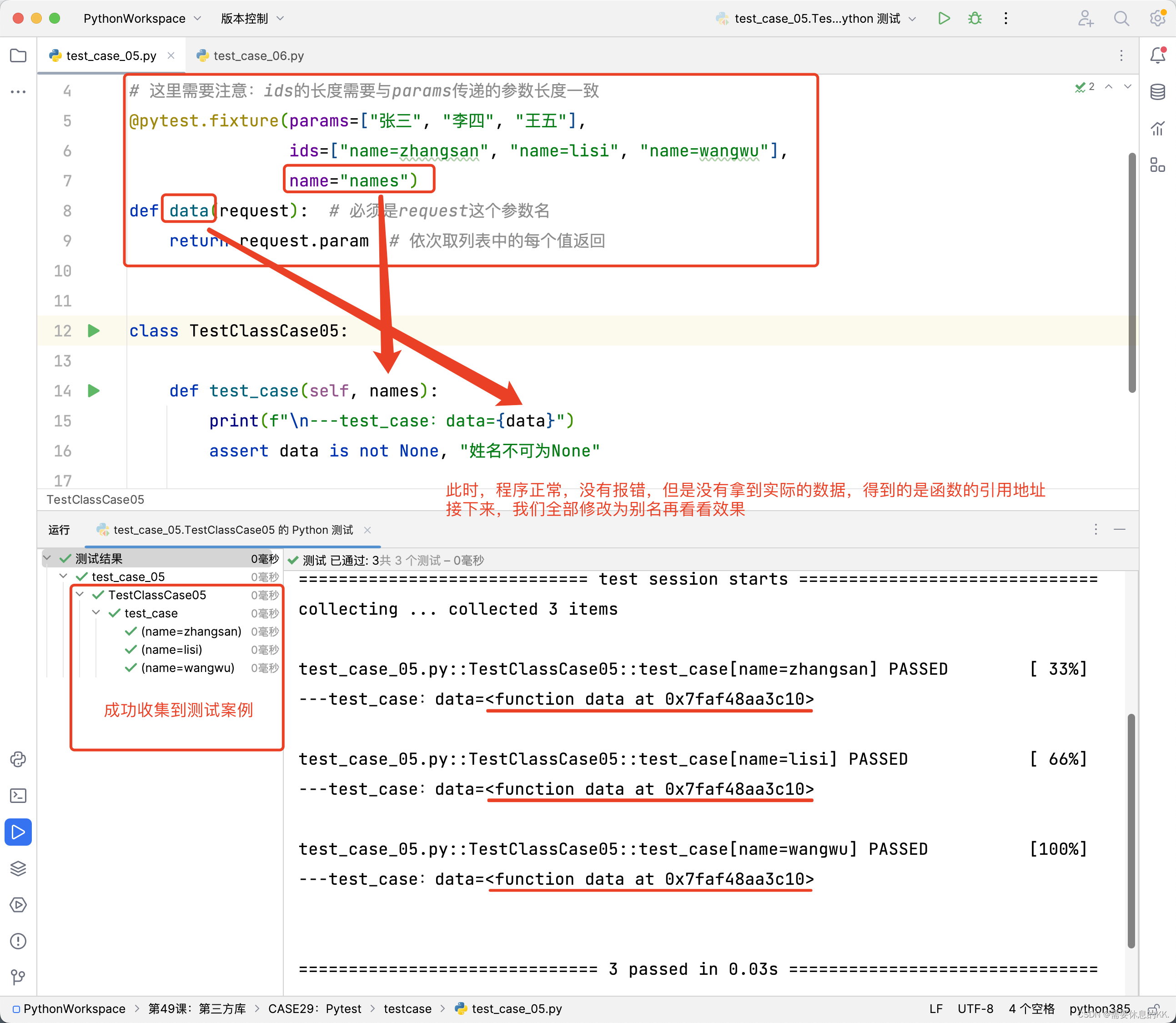Open the Terminal tool window
The height and width of the screenshot is (1023, 1176).
(18, 796)
